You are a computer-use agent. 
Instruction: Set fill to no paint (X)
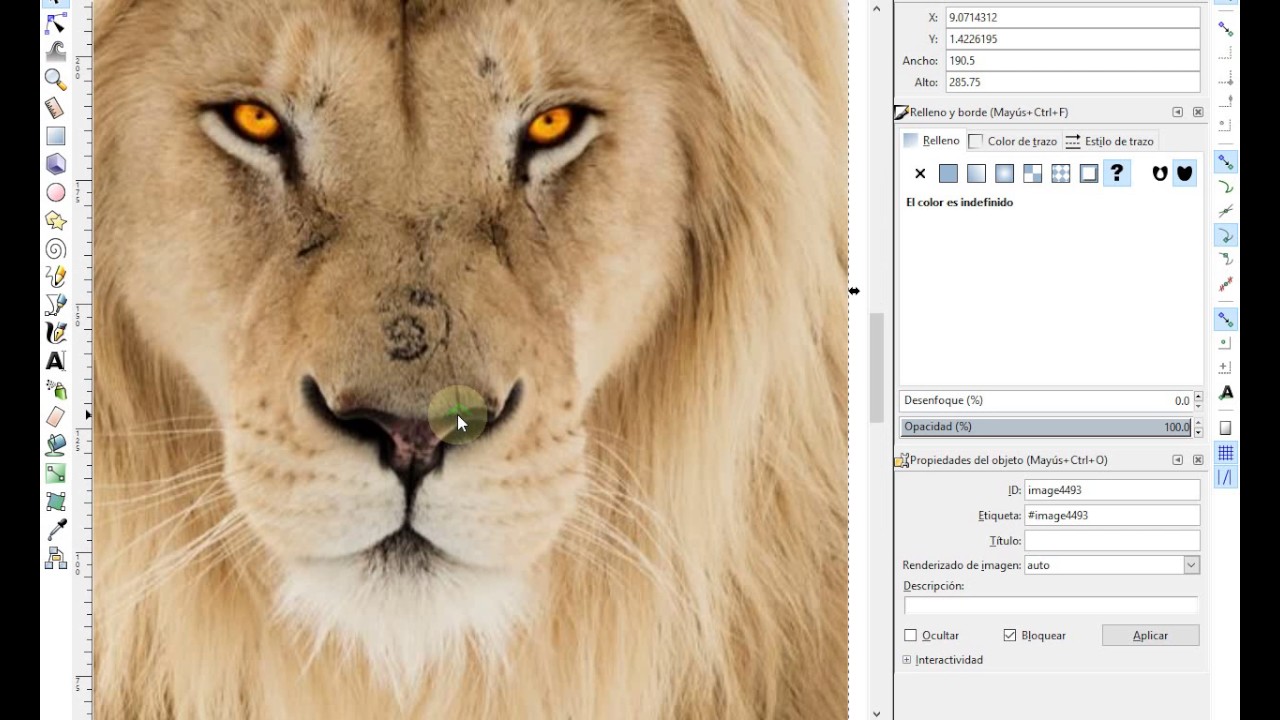[x=920, y=174]
